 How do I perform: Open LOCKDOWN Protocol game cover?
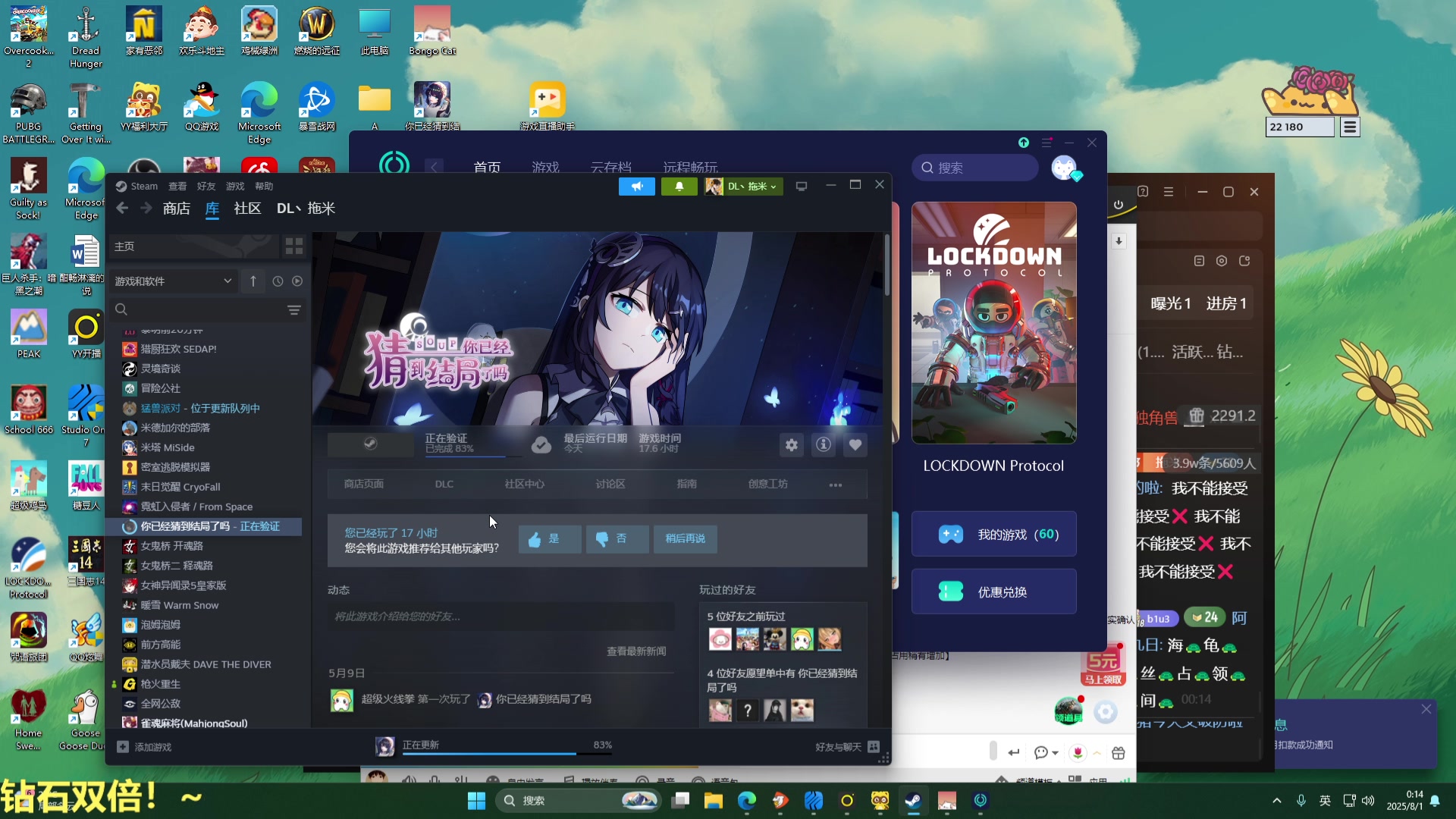tap(993, 323)
